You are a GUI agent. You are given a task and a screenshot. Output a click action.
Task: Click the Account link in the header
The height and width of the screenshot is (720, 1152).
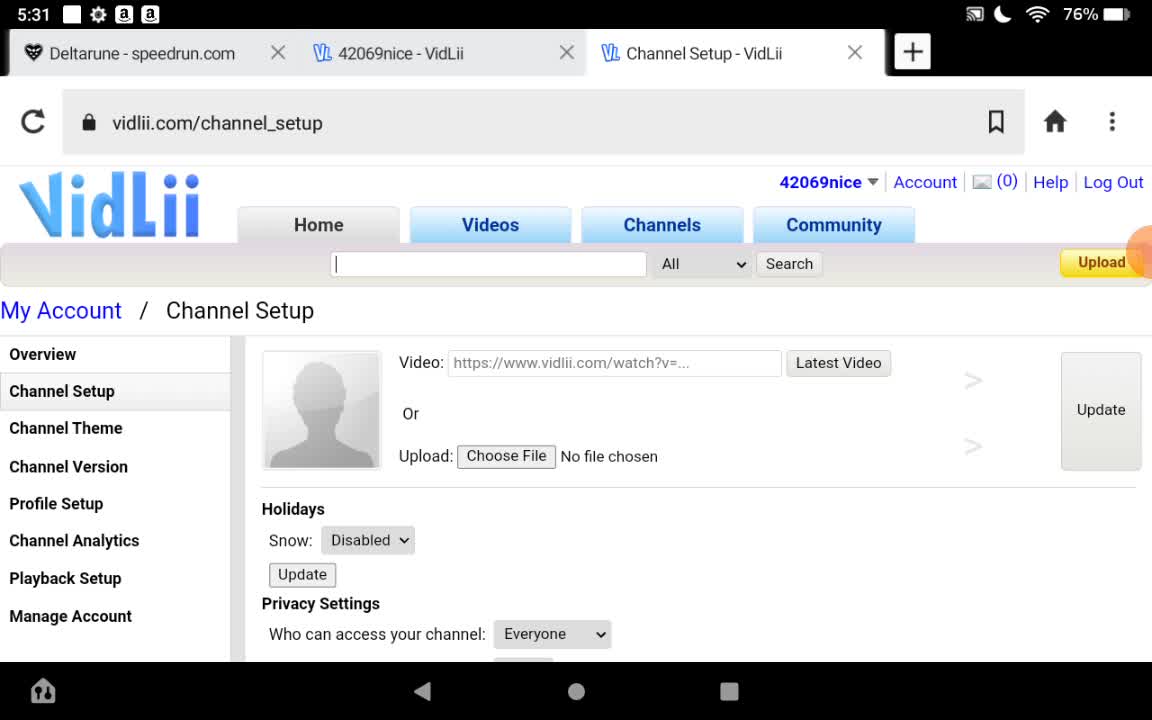pos(925,182)
